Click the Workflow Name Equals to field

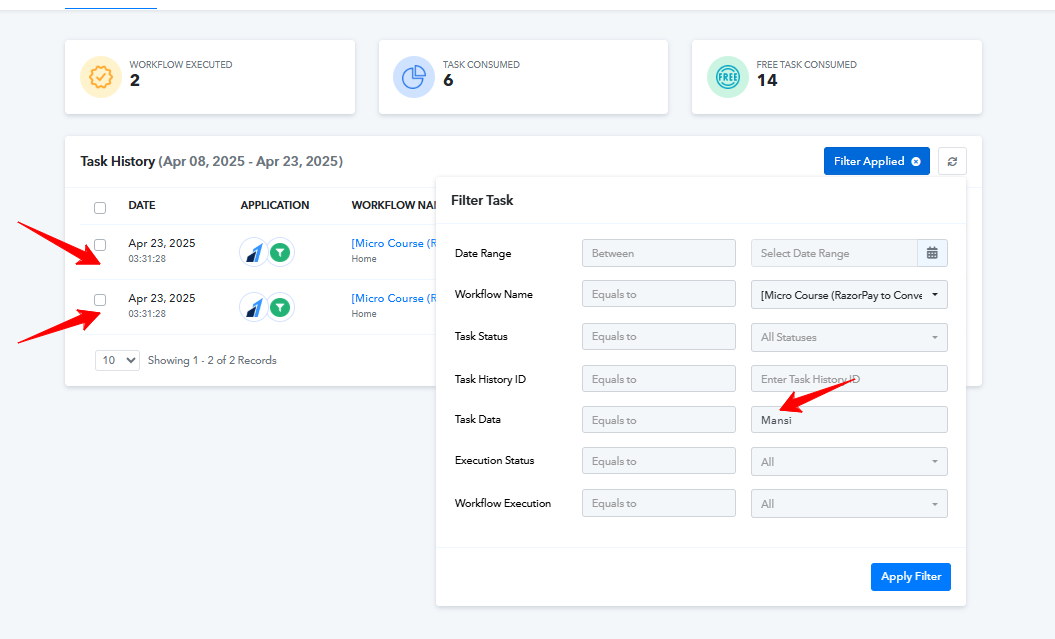(x=659, y=295)
